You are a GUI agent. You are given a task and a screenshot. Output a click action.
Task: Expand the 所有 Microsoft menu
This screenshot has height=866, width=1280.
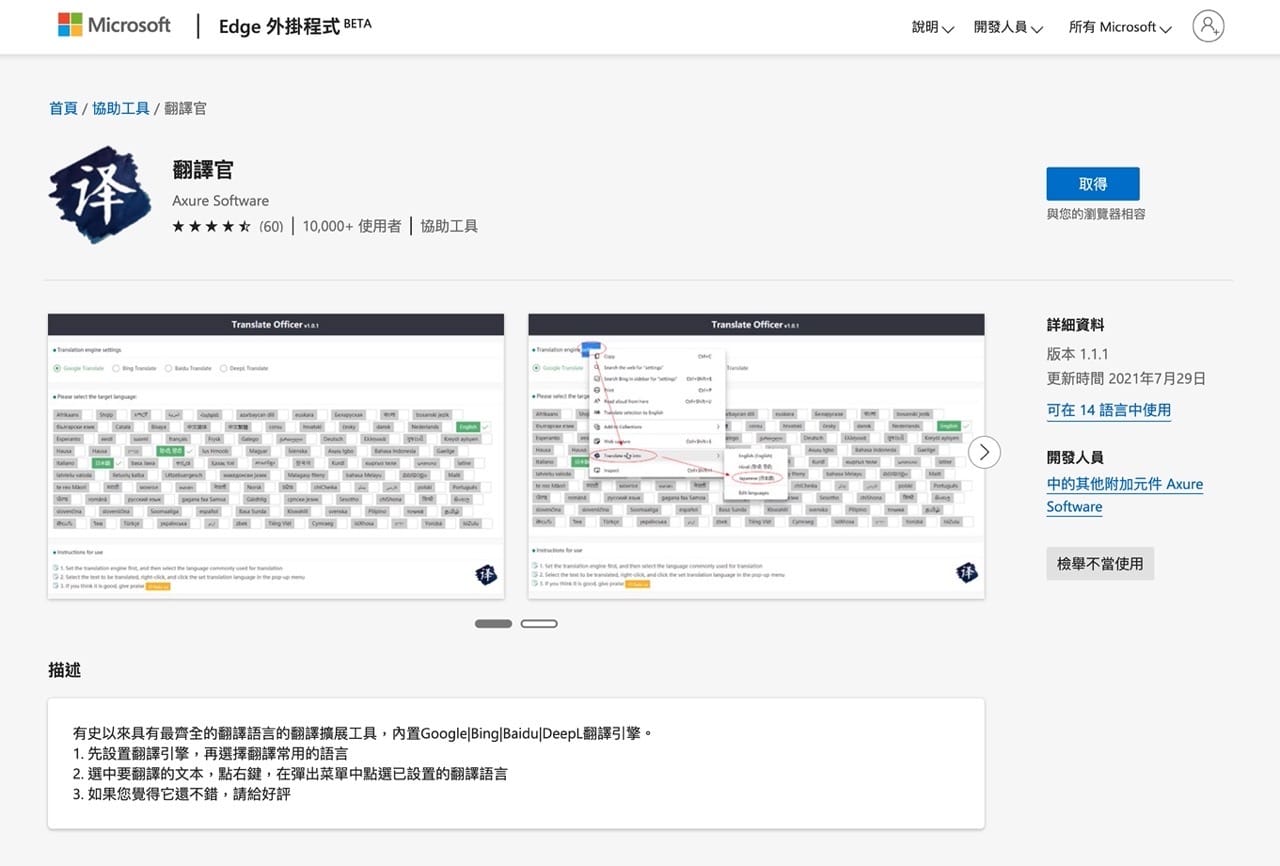pos(1120,28)
